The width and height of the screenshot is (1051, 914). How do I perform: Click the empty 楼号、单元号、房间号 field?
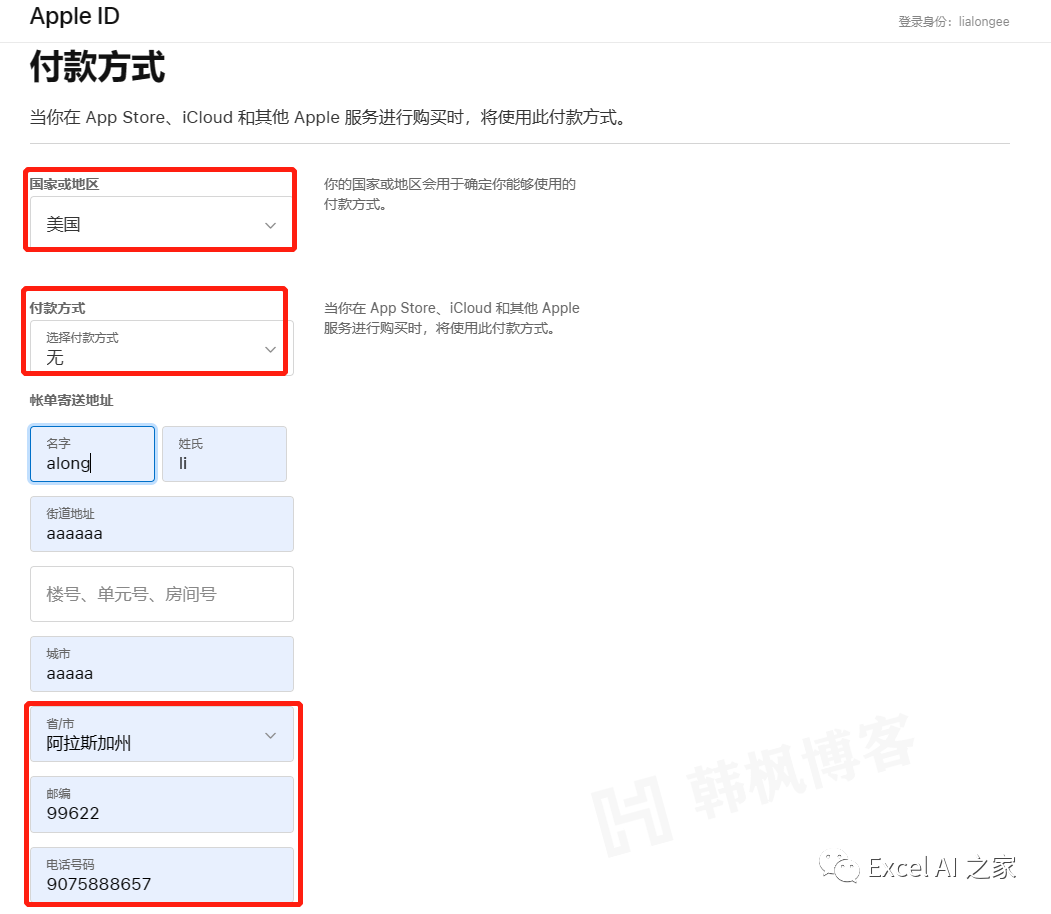click(x=160, y=593)
